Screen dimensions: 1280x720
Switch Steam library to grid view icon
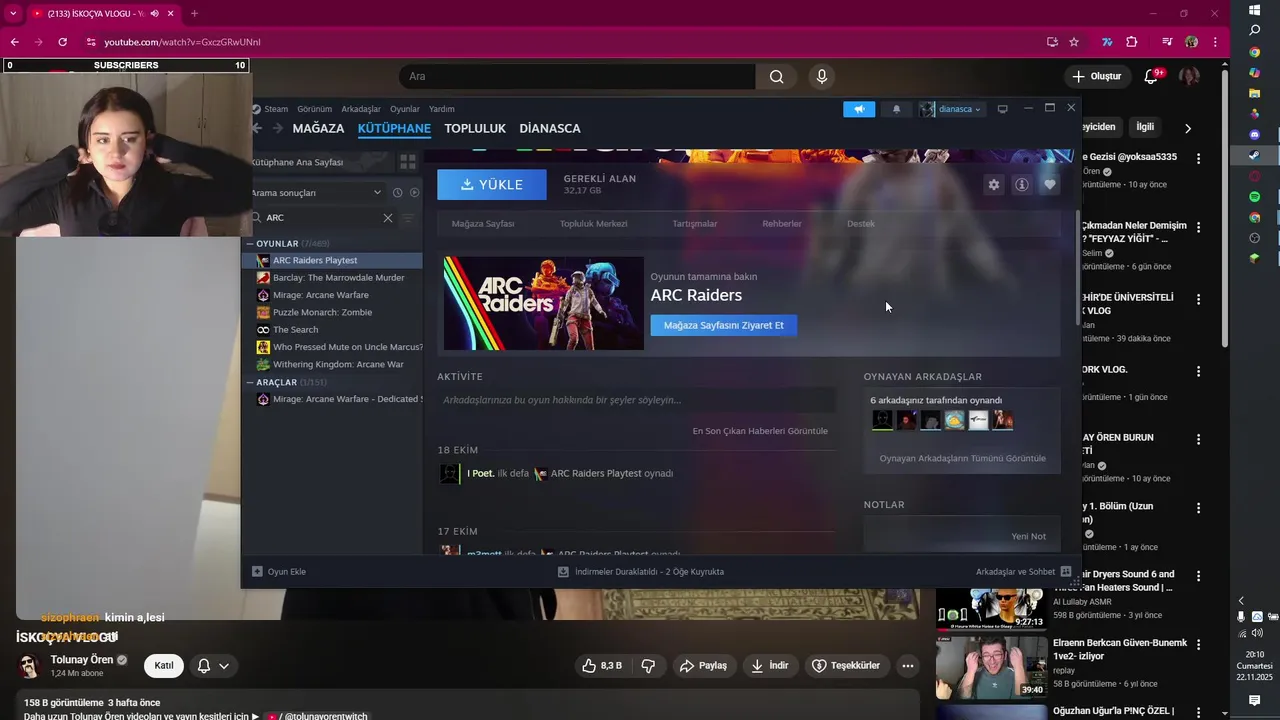[x=407, y=162]
